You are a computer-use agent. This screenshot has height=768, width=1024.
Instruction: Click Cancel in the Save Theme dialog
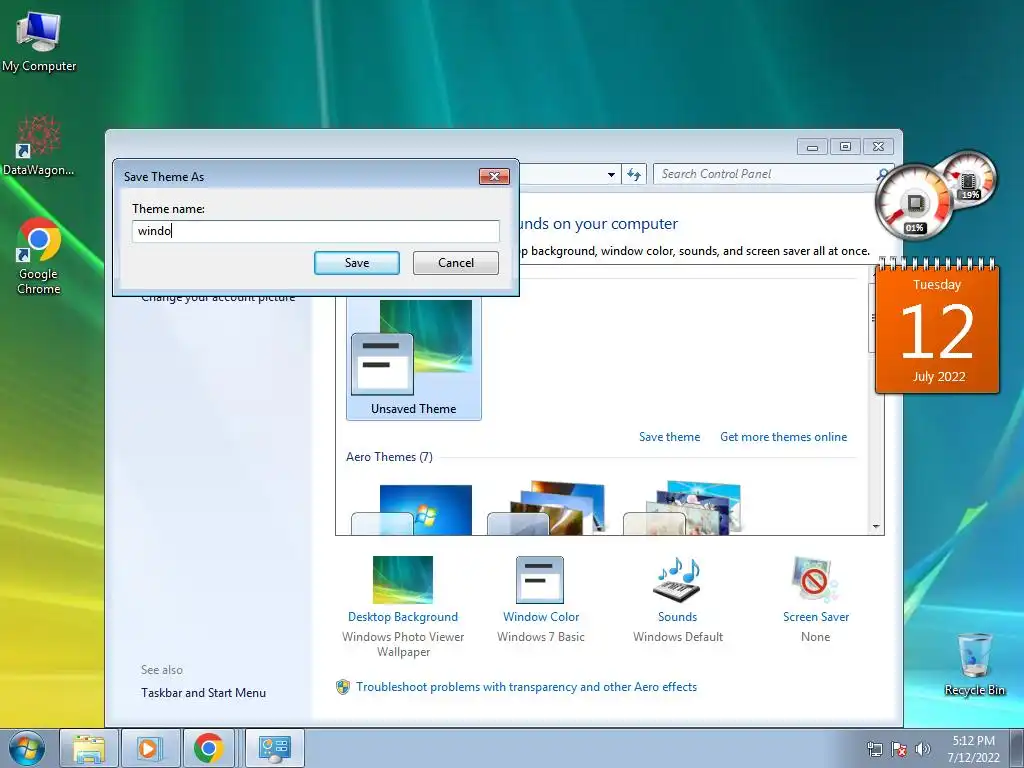click(x=456, y=263)
